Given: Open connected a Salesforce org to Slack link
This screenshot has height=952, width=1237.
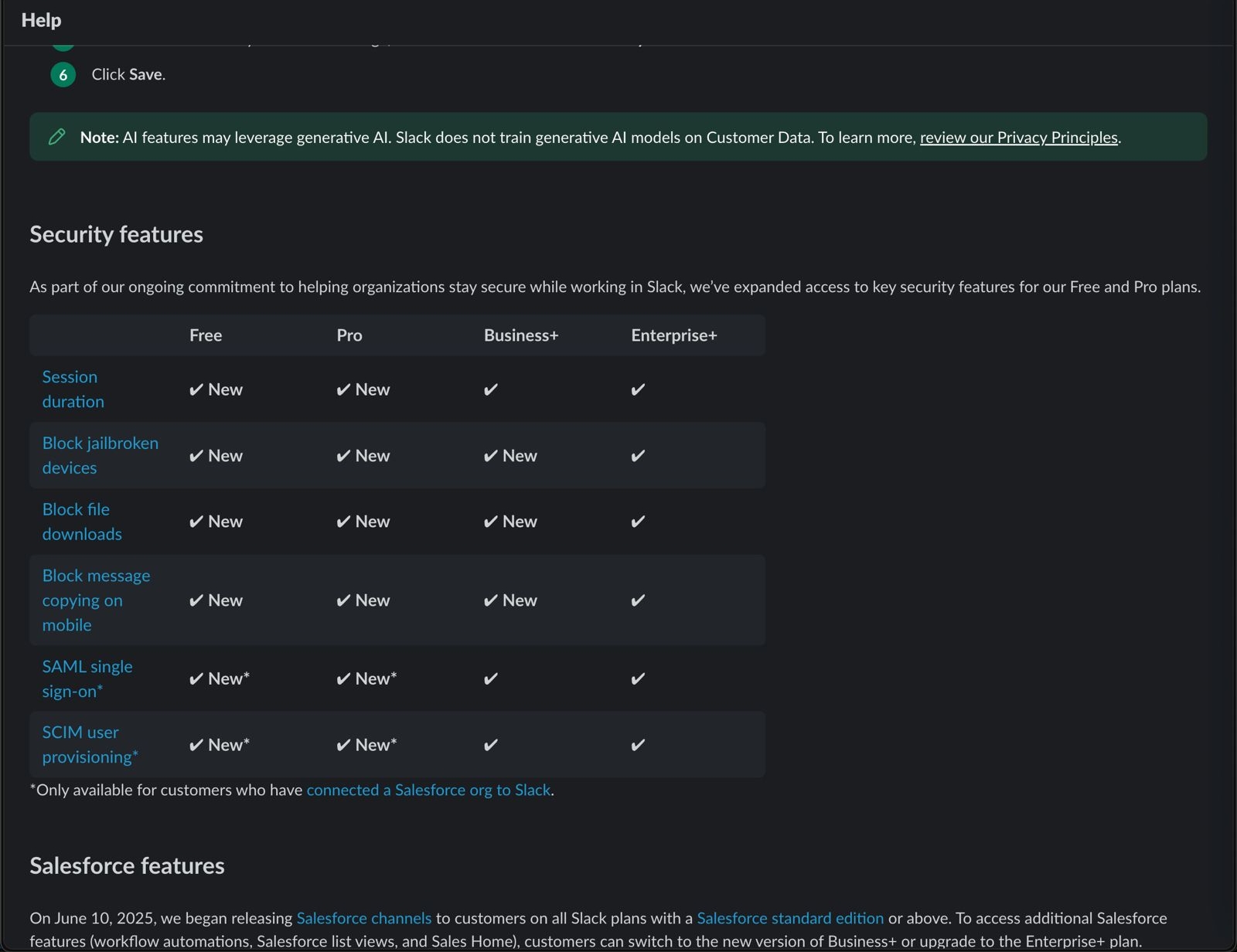Looking at the screenshot, I should click(x=428, y=790).
